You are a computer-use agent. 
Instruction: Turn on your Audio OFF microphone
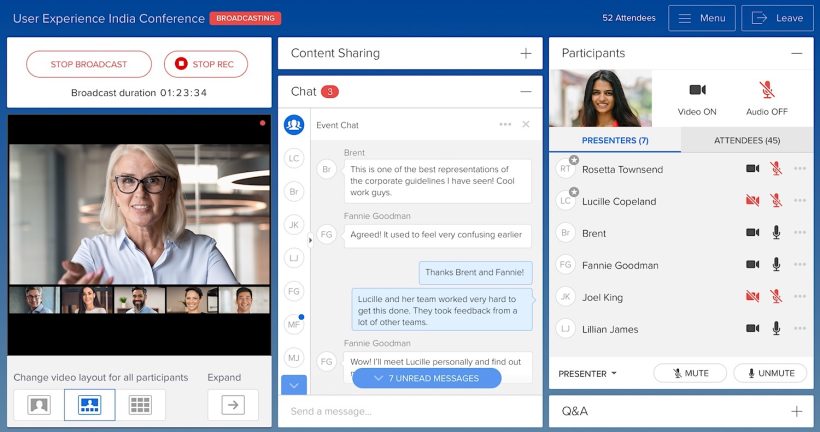767,90
